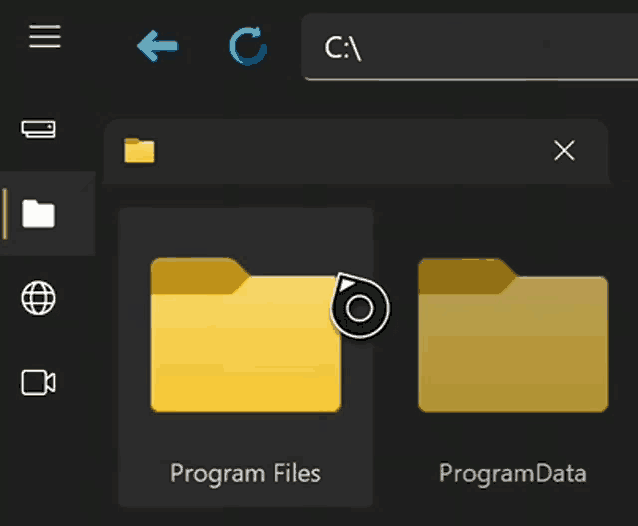Select the folder tab icon
The image size is (638, 526).
pyautogui.click(x=139, y=151)
